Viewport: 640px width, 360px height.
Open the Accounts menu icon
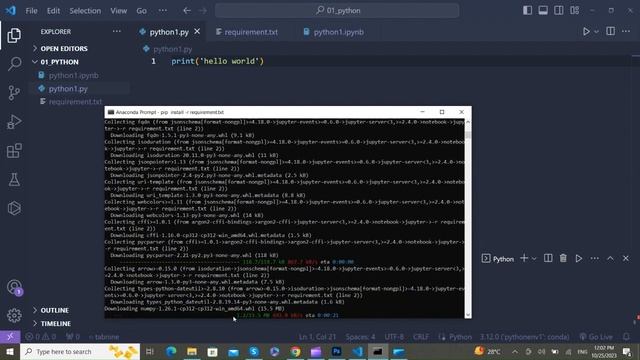tap(14, 287)
